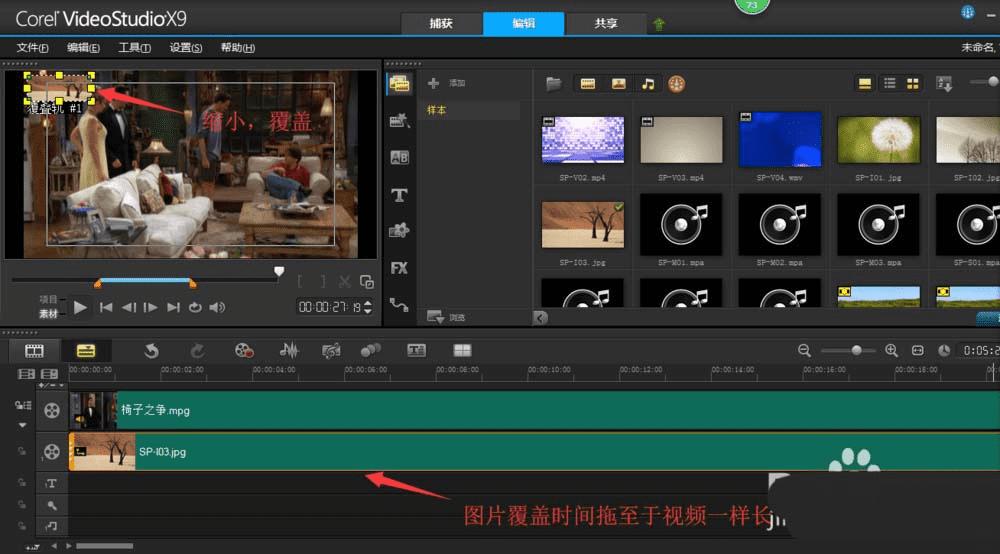Select the SP-I03.jpg overlay clip

click(x=534, y=452)
